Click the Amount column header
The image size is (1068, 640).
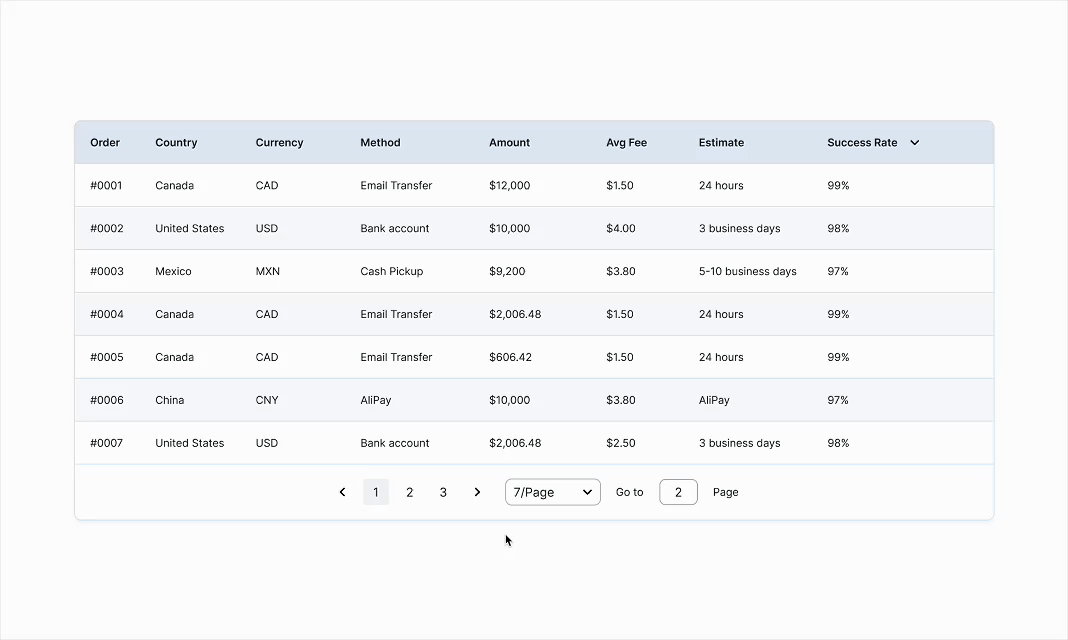pos(509,142)
